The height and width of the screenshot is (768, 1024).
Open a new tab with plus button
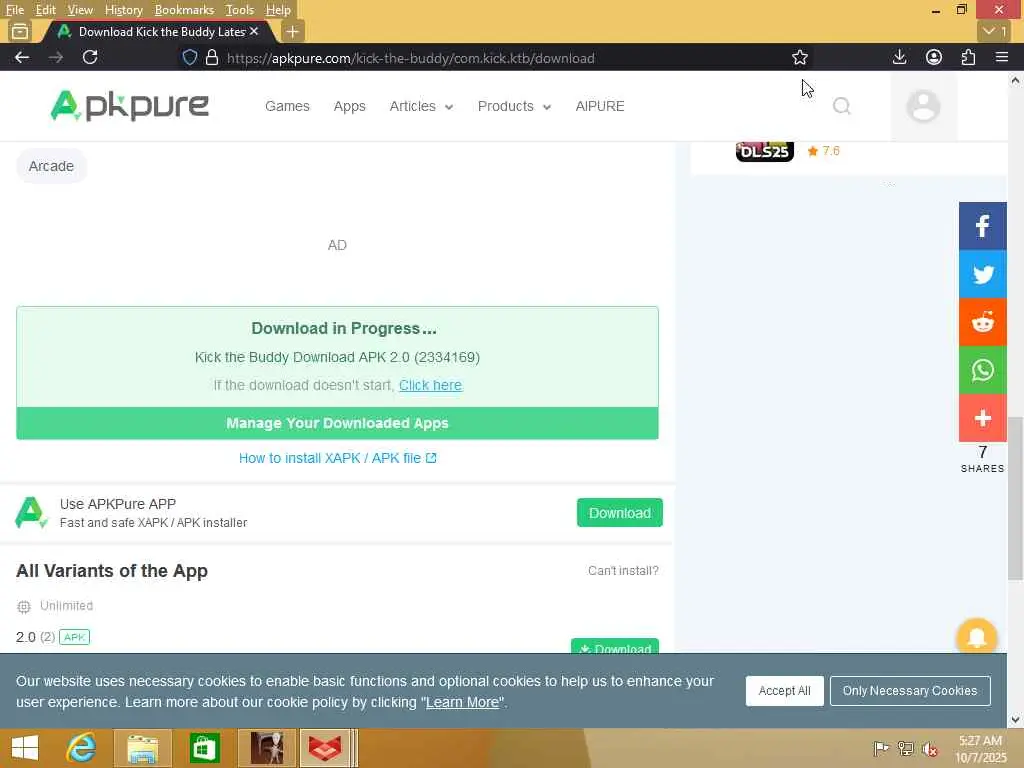click(x=293, y=31)
